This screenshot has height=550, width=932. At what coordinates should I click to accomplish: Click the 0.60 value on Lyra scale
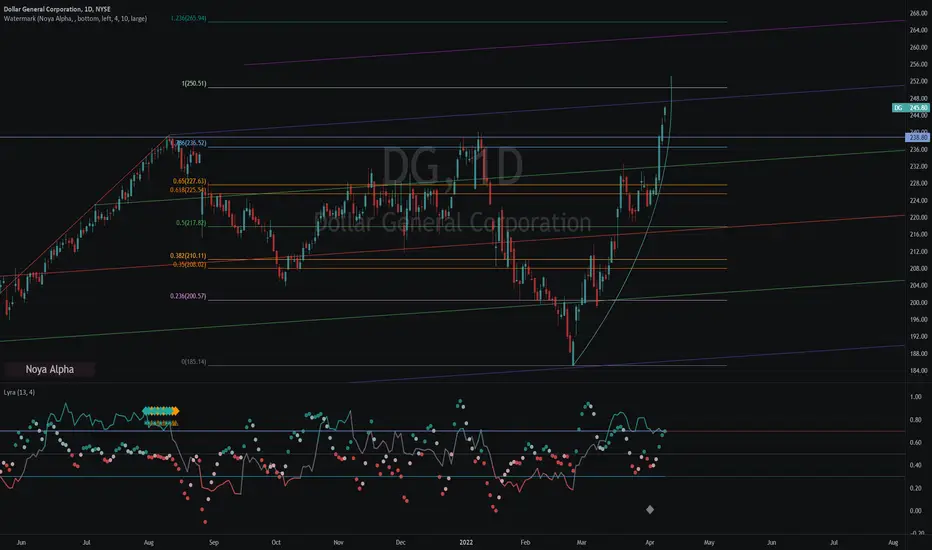916,442
